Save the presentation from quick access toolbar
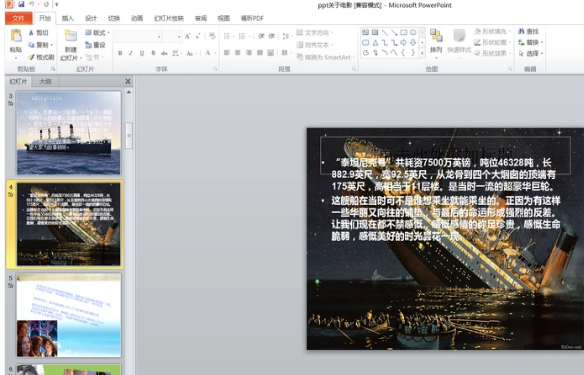The width and height of the screenshot is (584, 375). pos(21,4)
